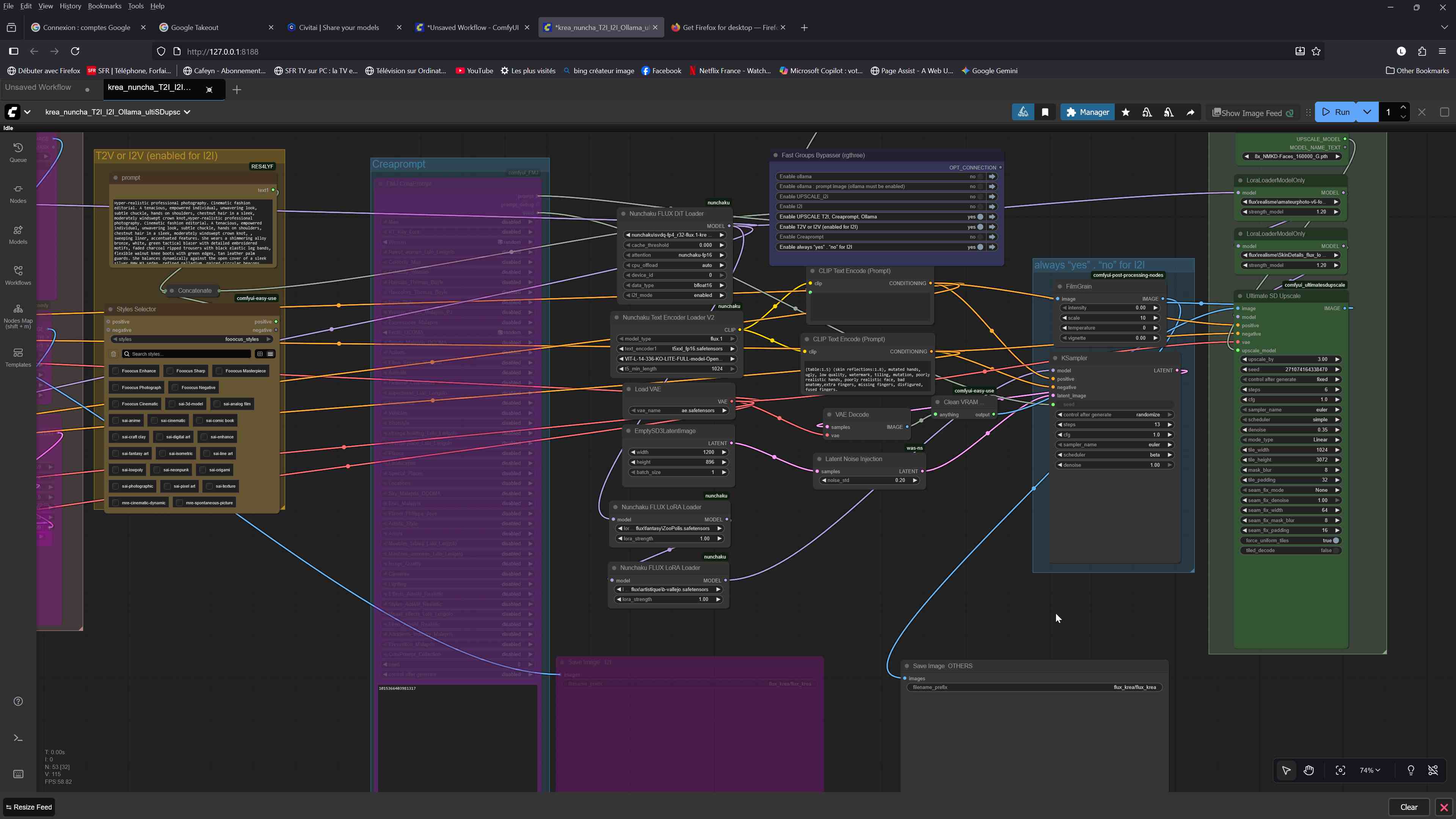
Task: Check the Fooocus Enhance style checkbox
Action: (x=116, y=371)
